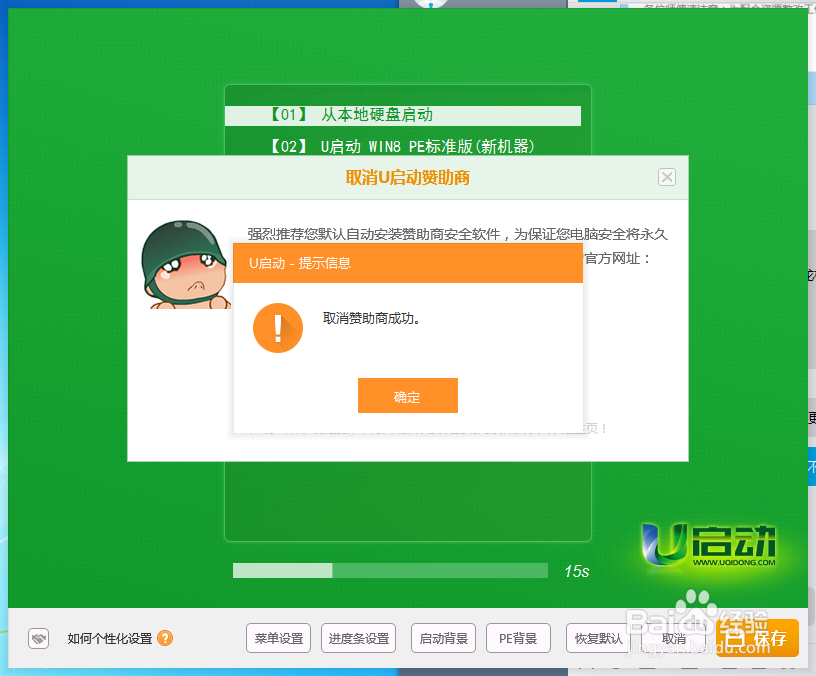
Task: Open 菜单设置 menu settings
Action: [x=278, y=638]
